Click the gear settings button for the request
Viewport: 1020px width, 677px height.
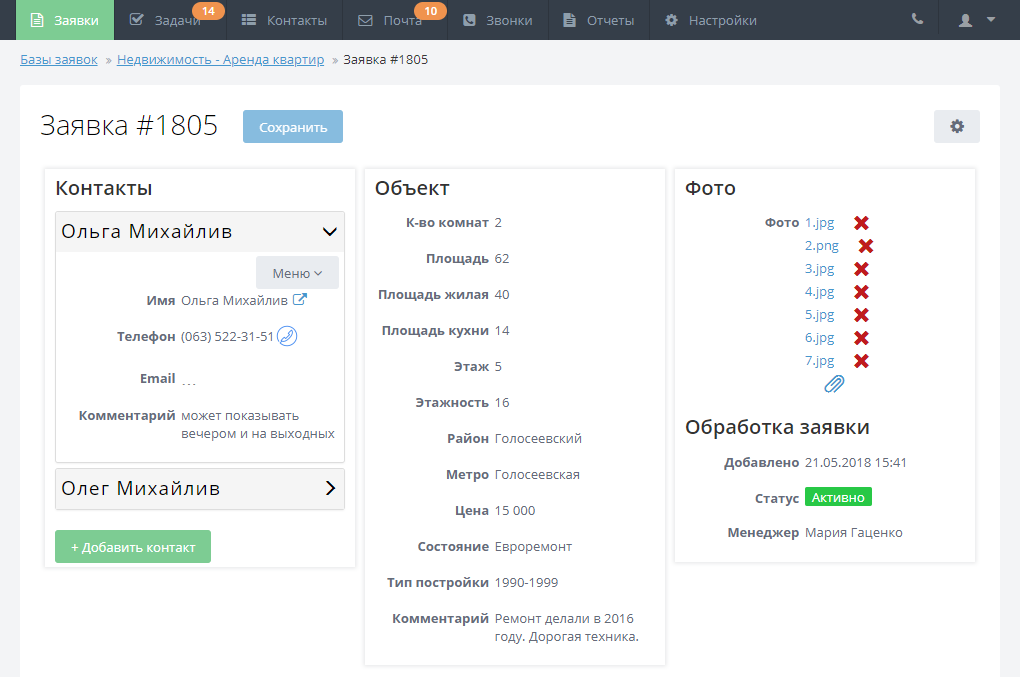[956, 126]
